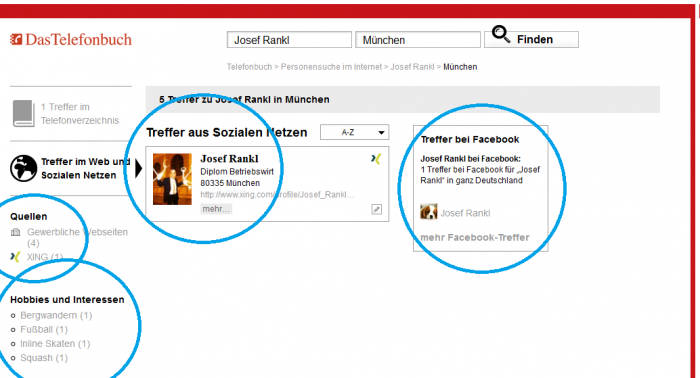Click the magnifying glass search icon
The height and width of the screenshot is (378, 700).
[501, 35]
